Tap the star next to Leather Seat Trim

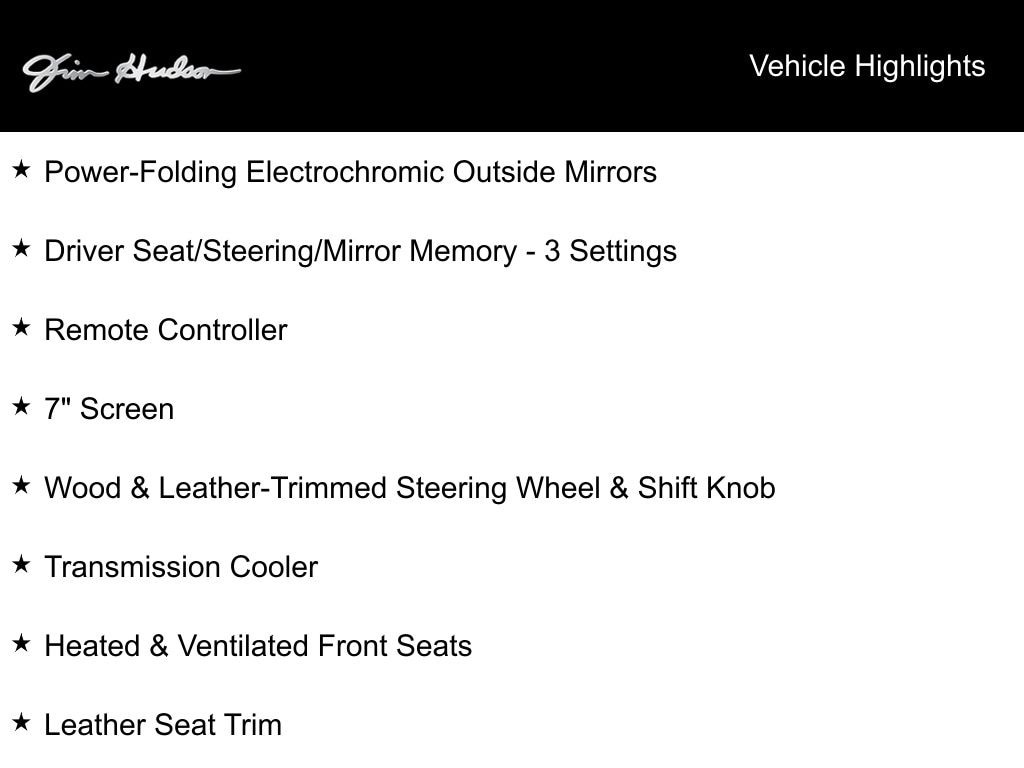21,723
